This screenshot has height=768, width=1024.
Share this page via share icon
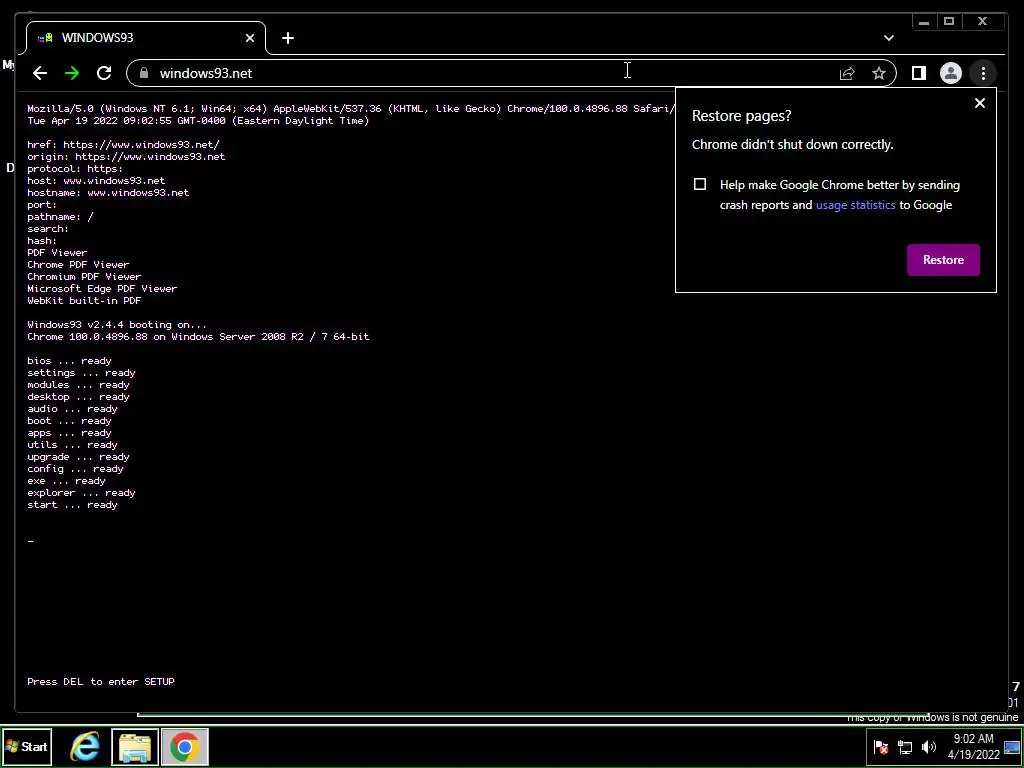(x=847, y=73)
